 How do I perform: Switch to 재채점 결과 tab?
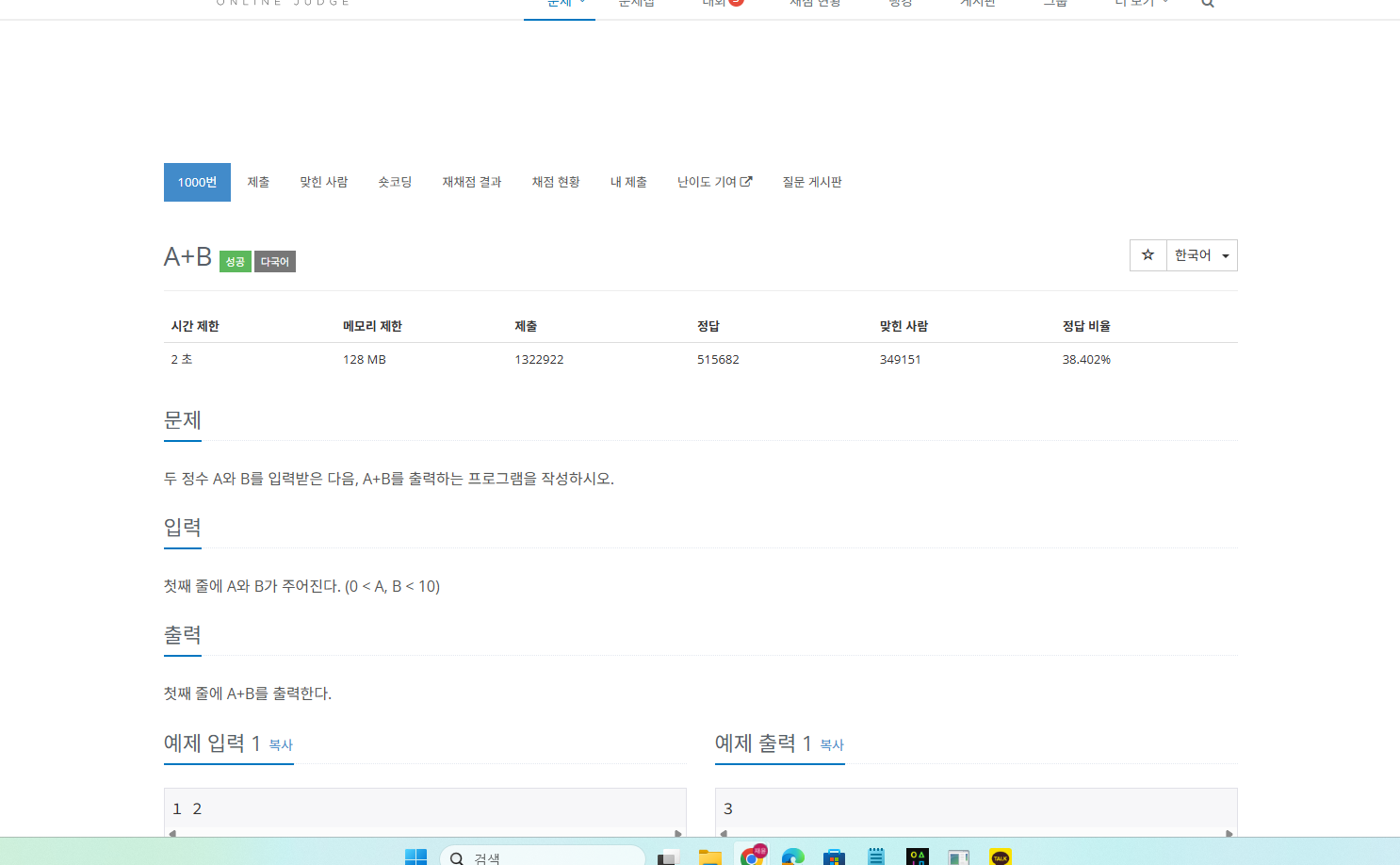(x=472, y=182)
